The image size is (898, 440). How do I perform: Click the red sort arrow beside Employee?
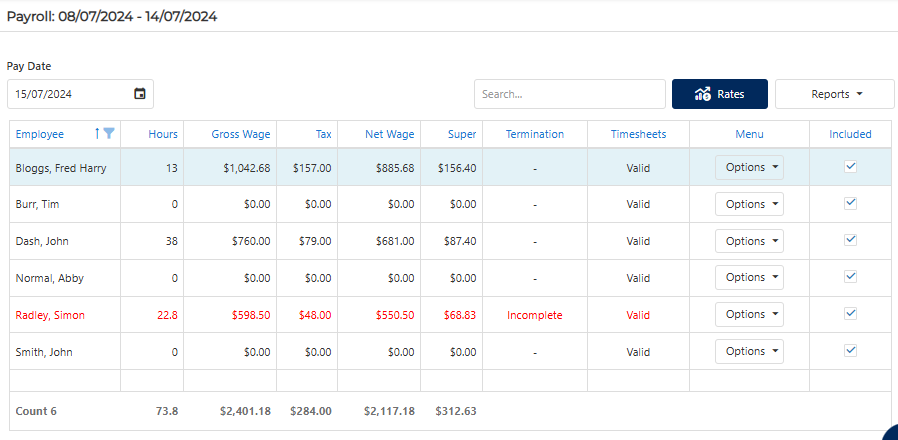[97, 134]
